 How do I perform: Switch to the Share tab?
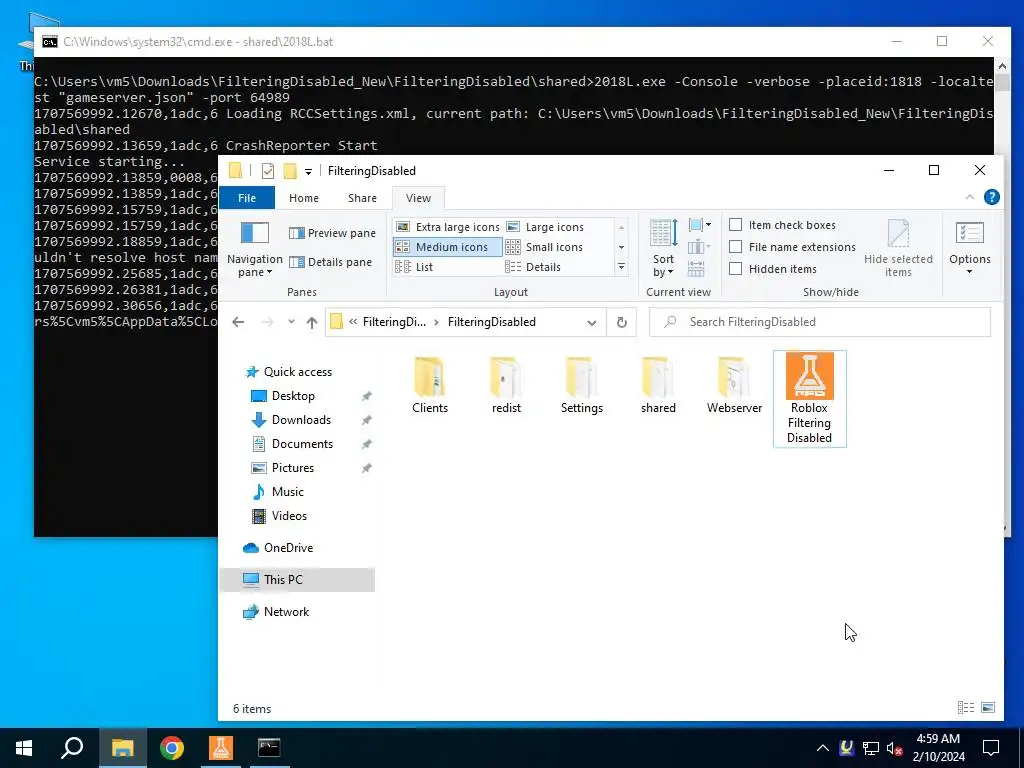362,198
